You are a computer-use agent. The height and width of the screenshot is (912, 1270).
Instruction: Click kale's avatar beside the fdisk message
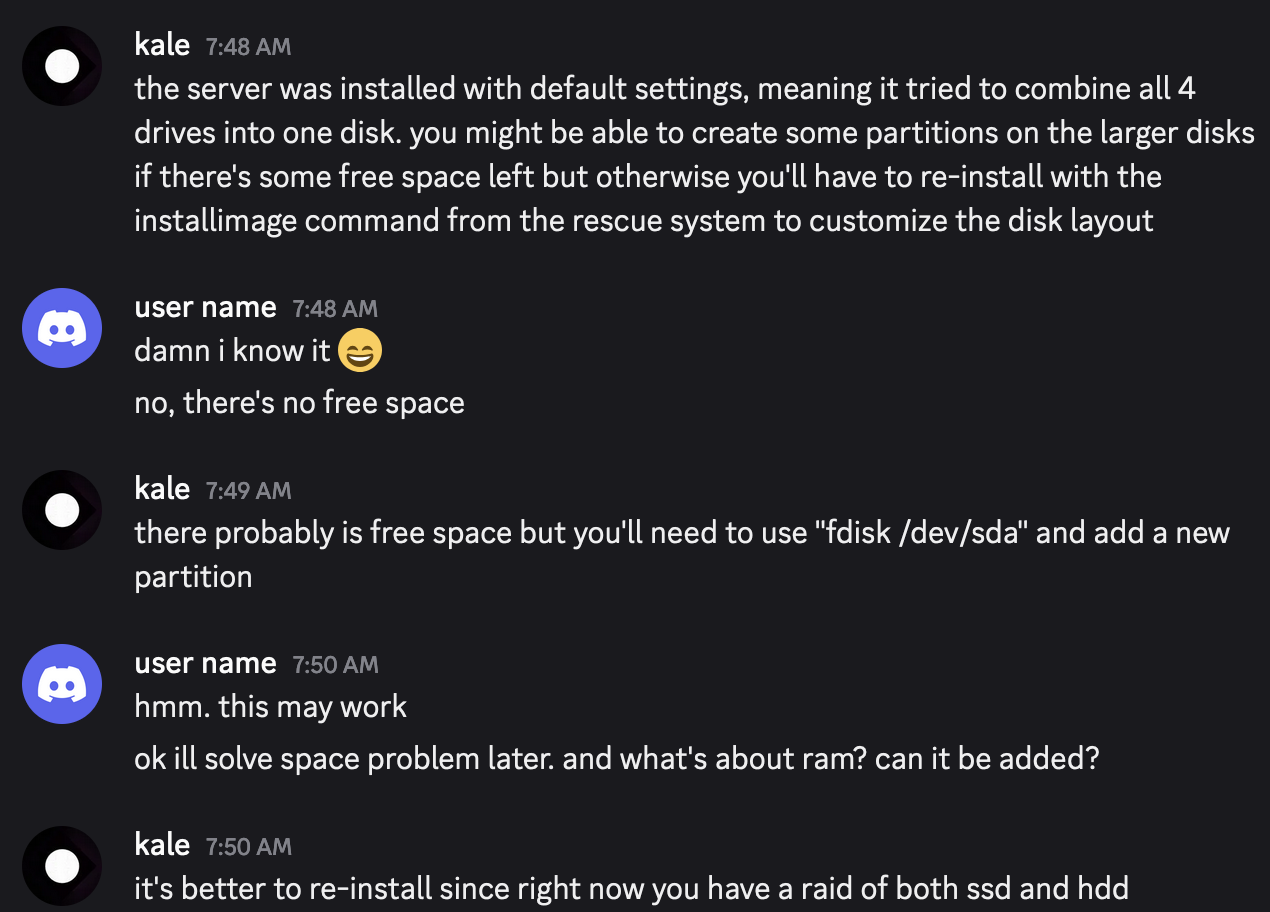coord(62,510)
